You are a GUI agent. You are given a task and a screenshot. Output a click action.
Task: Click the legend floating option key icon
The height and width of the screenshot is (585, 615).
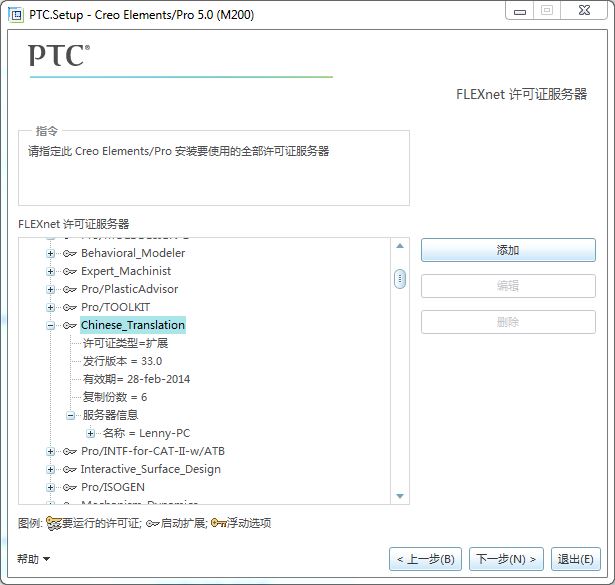point(218,523)
